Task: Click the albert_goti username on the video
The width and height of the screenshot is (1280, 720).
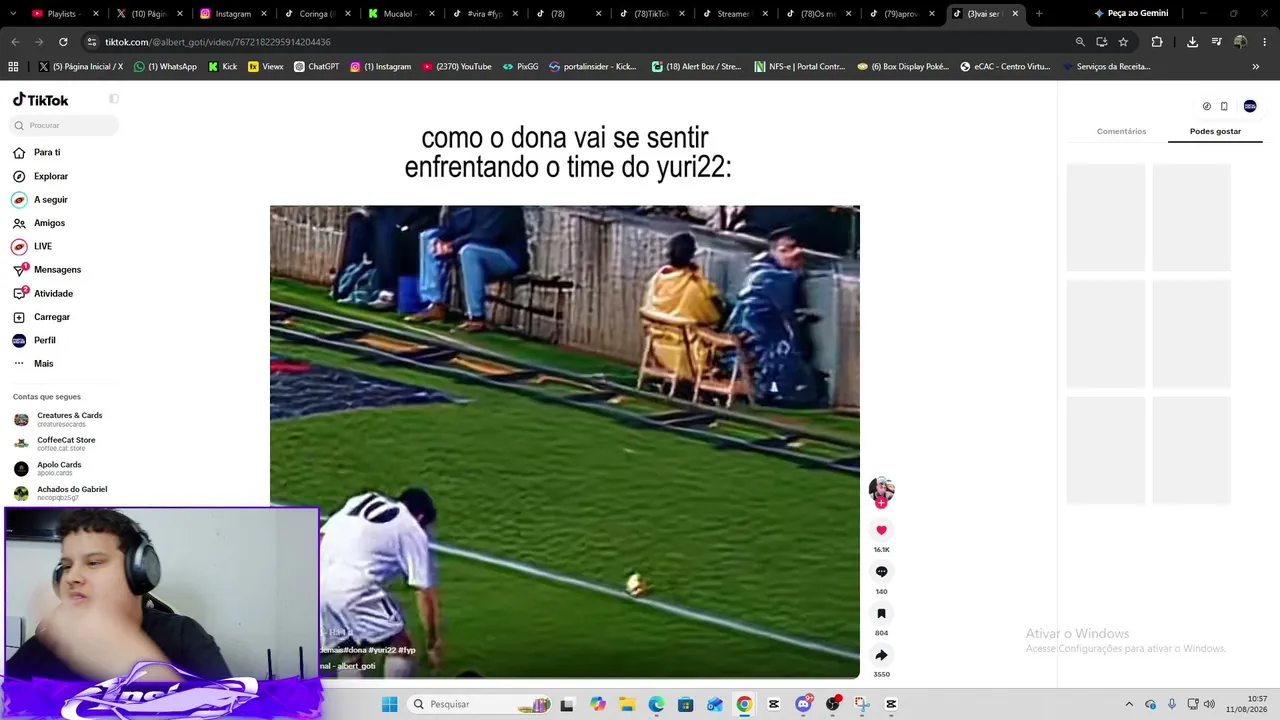Action: [x=356, y=666]
